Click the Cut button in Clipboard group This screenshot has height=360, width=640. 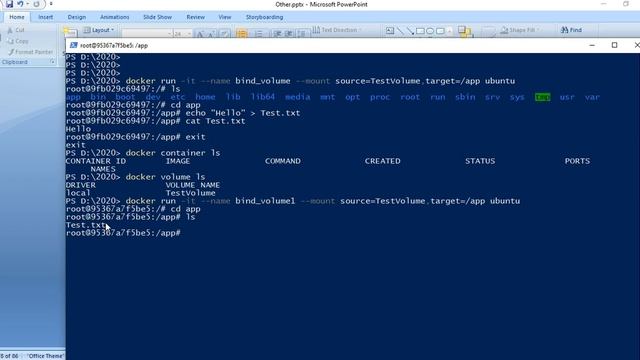coord(16,30)
